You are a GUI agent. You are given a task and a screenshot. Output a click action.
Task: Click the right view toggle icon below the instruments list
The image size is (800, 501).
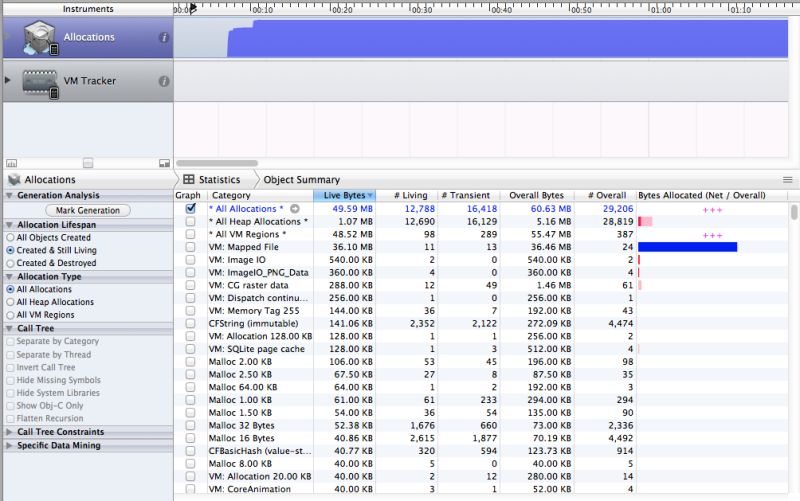pos(164,163)
